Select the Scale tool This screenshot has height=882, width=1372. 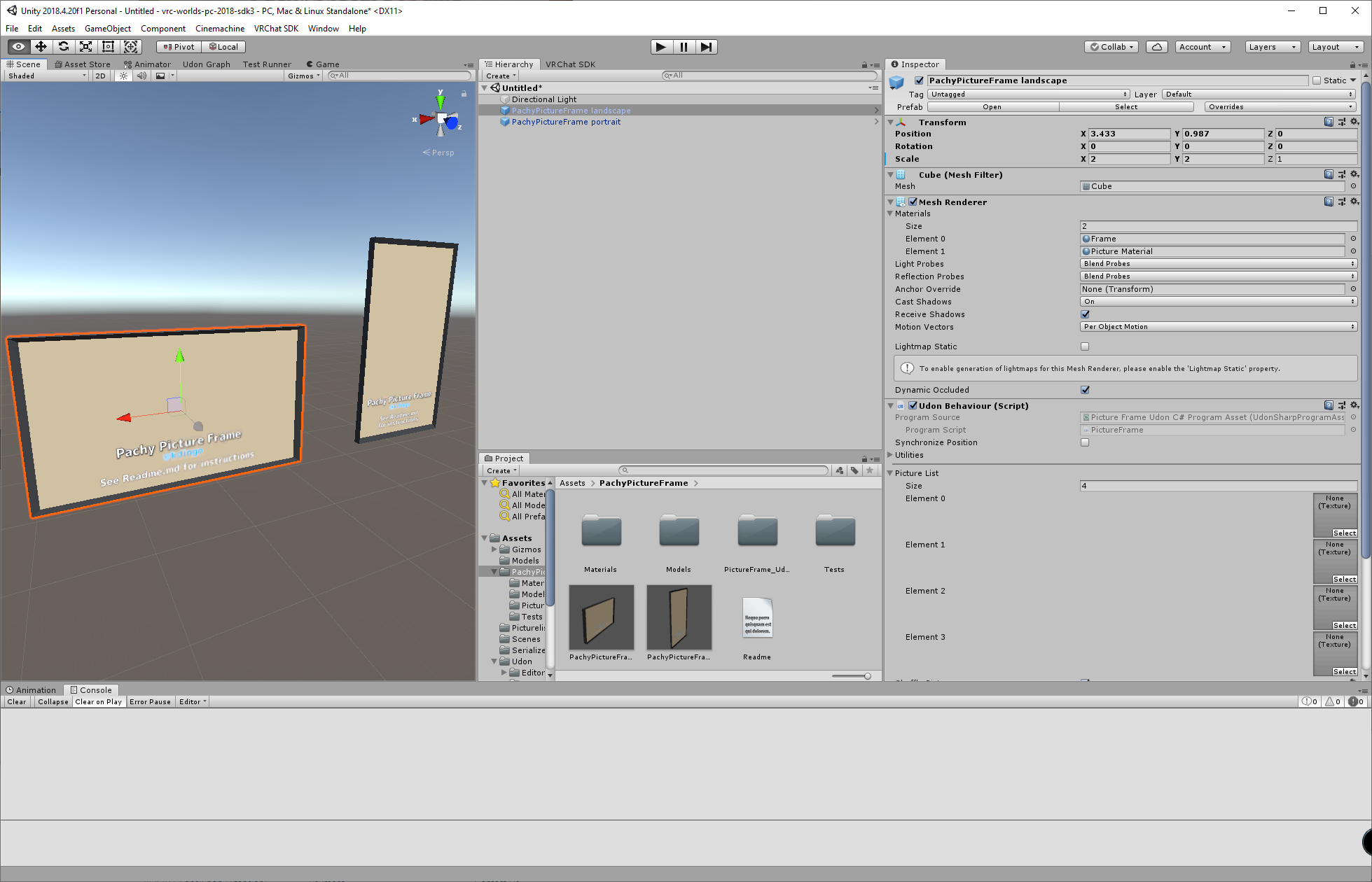[x=85, y=46]
